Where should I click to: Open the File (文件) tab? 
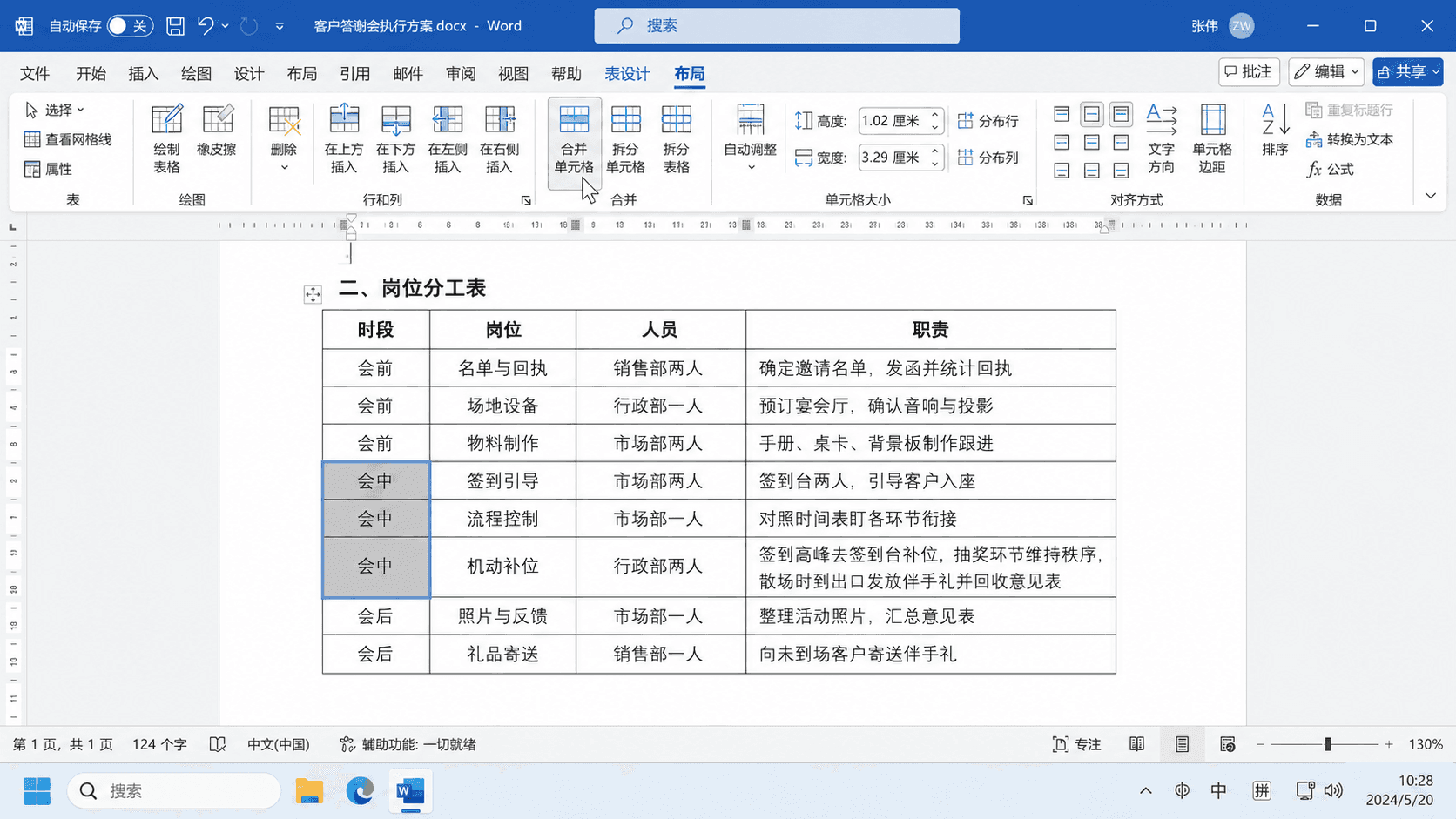coord(35,74)
